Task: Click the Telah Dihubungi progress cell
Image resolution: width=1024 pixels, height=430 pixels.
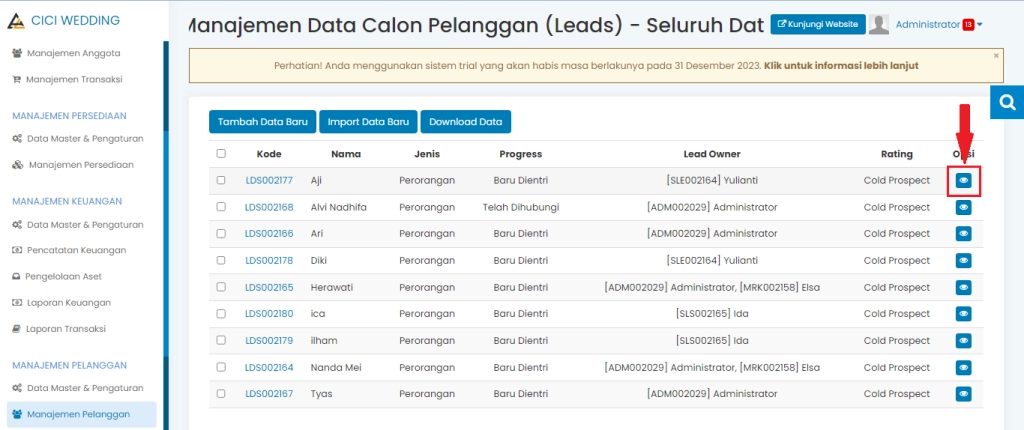Action: point(520,207)
